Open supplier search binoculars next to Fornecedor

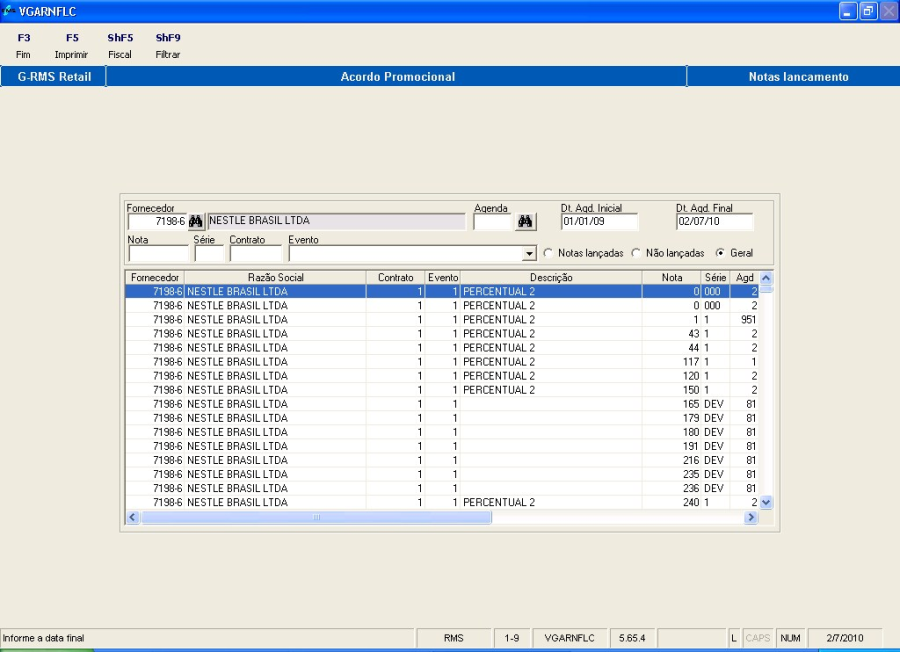[x=196, y=222]
